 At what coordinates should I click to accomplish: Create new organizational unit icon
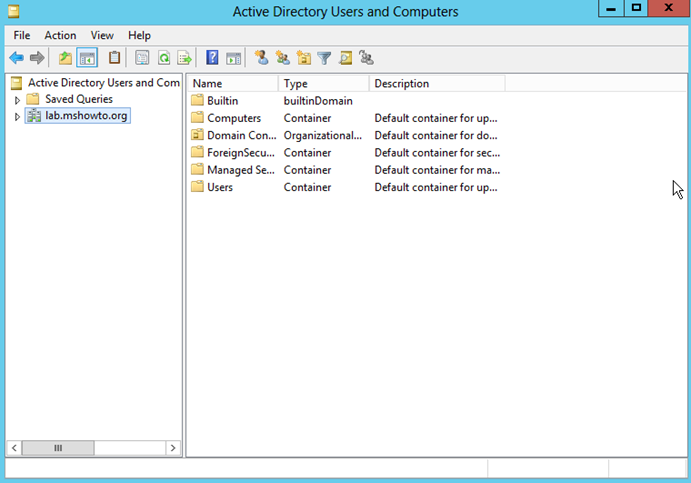(x=304, y=58)
